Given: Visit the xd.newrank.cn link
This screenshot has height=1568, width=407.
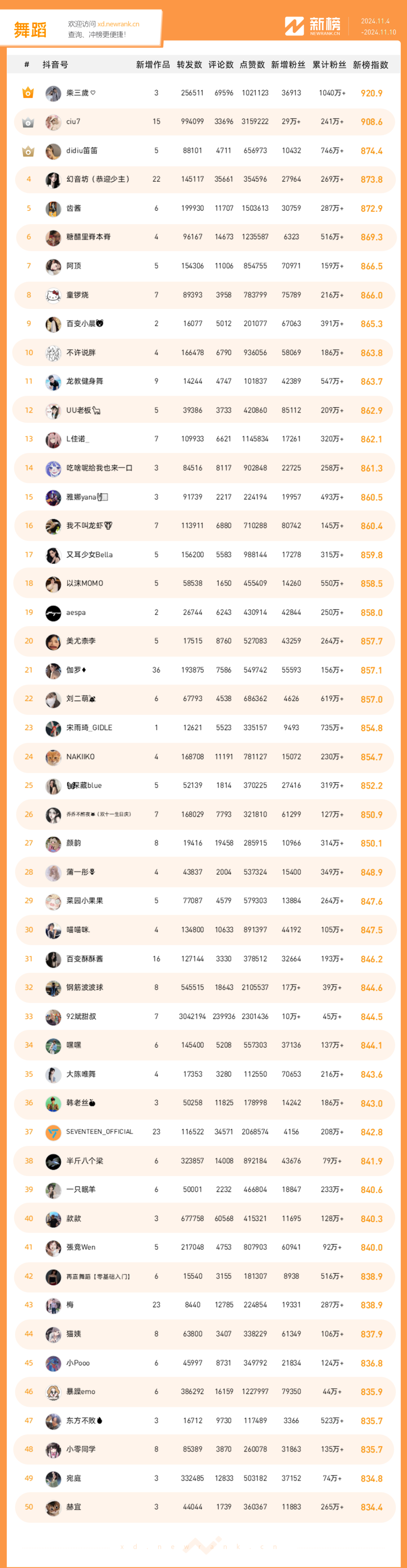Looking at the screenshot, I should click(118, 25).
